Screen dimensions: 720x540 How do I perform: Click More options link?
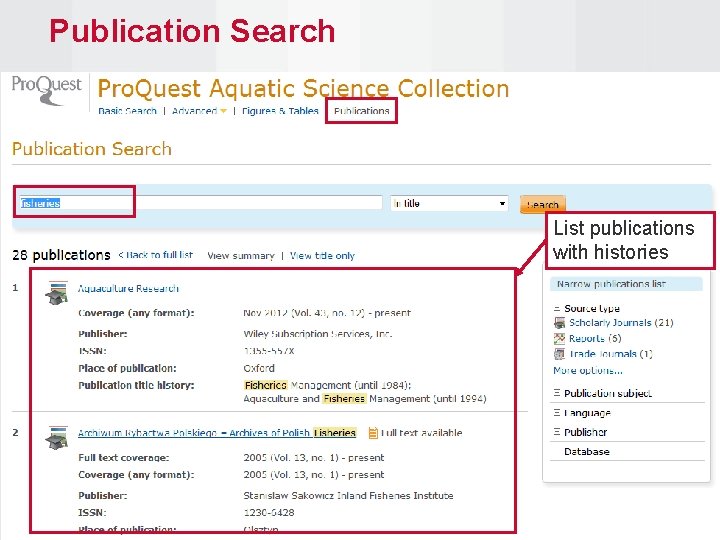[588, 370]
